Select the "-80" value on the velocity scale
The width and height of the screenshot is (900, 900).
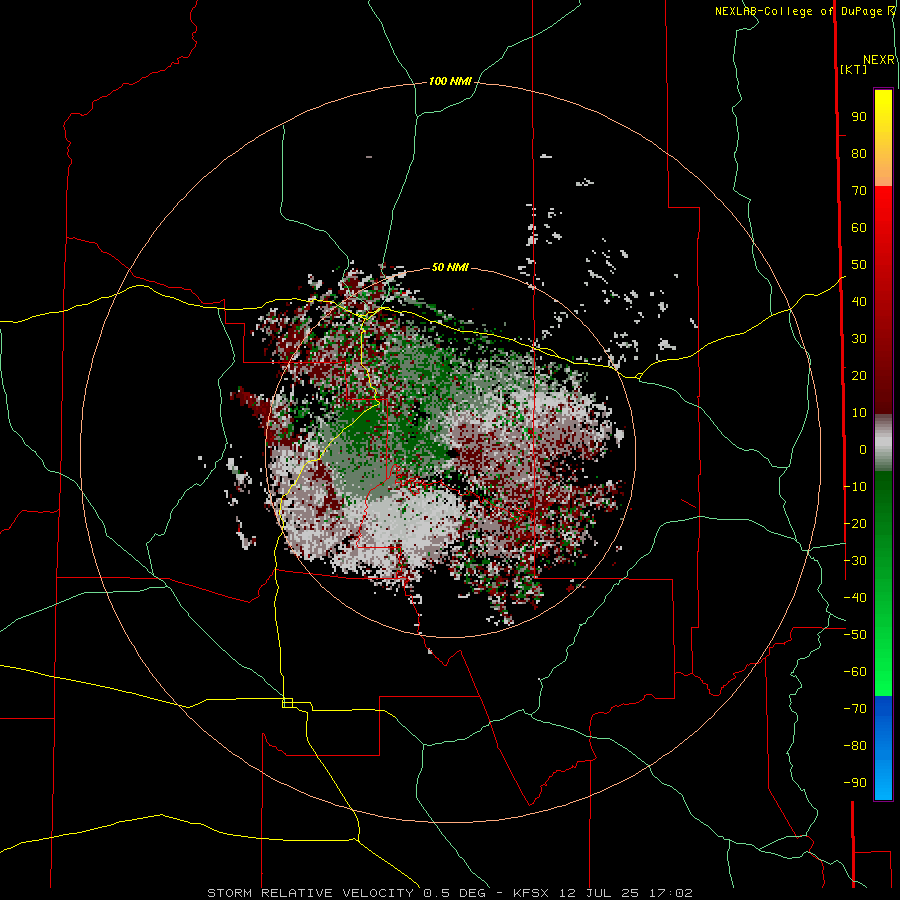pos(855,746)
